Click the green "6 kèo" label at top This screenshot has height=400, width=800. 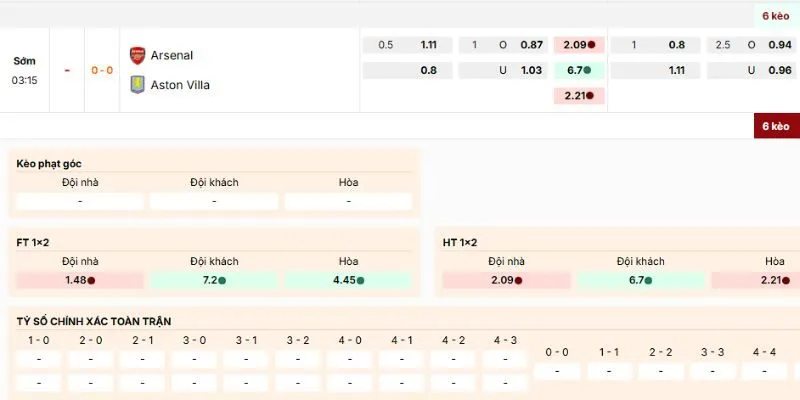pos(776,16)
